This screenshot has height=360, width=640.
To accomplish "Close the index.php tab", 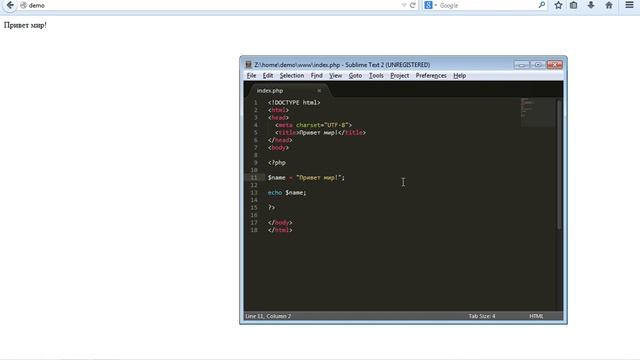I will (x=319, y=91).
